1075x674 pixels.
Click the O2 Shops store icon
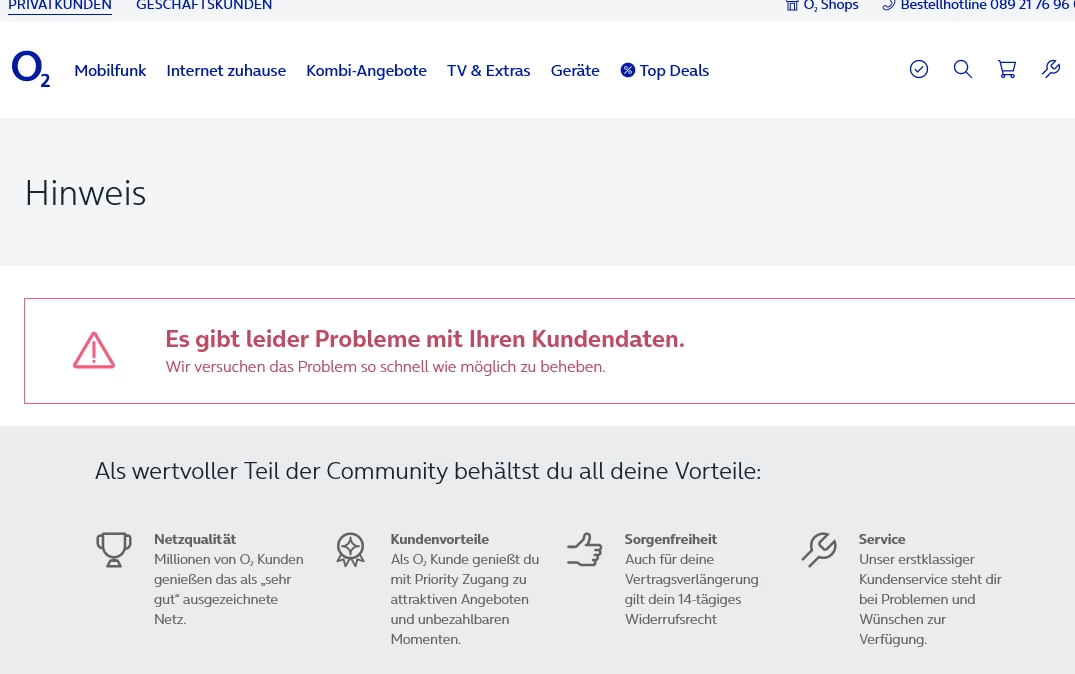(x=792, y=5)
